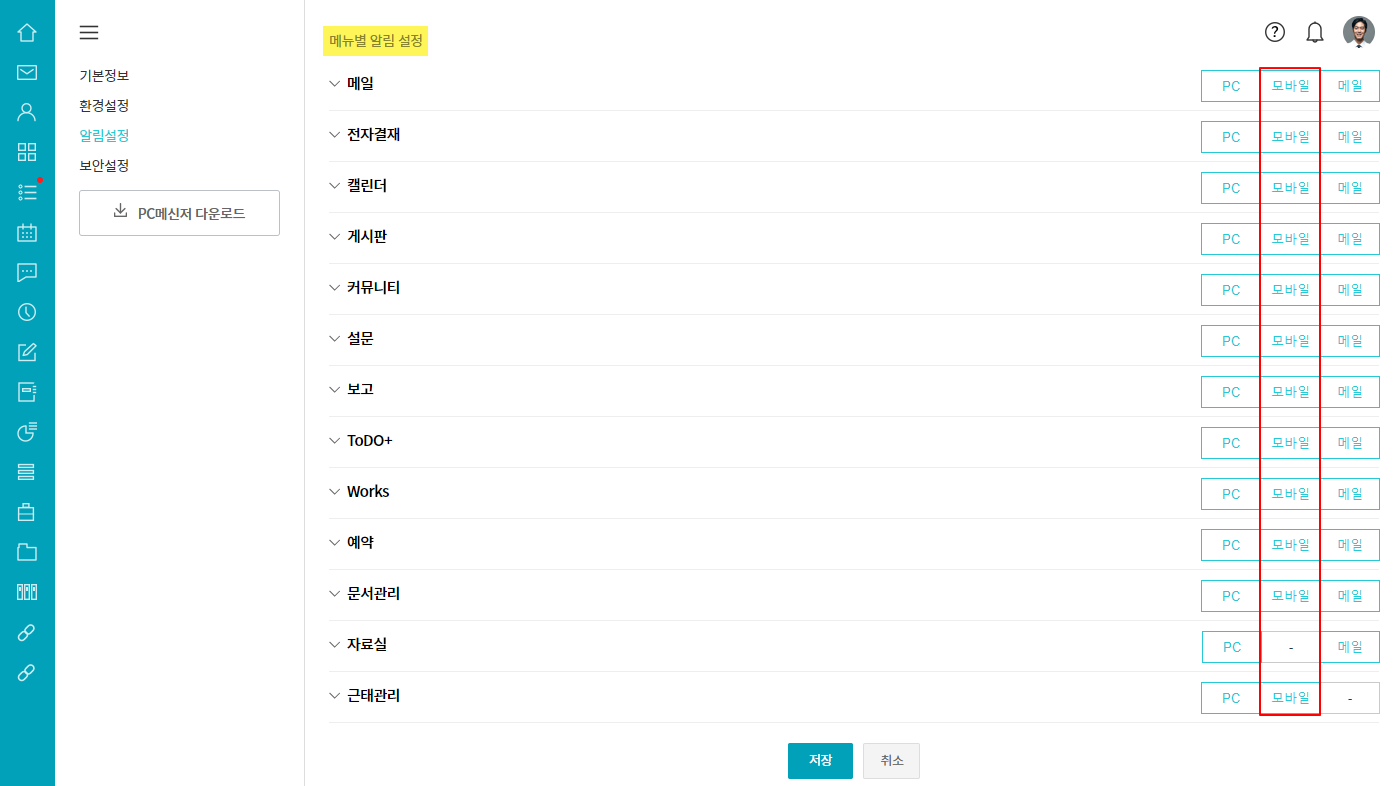The height and width of the screenshot is (786, 1400).
Task: Open the help question mark icon
Action: tap(1274, 32)
